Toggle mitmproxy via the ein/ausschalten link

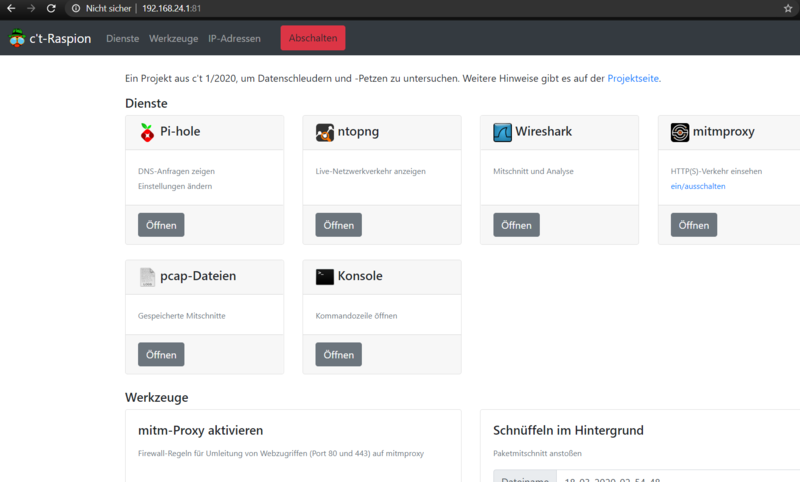[697, 186]
